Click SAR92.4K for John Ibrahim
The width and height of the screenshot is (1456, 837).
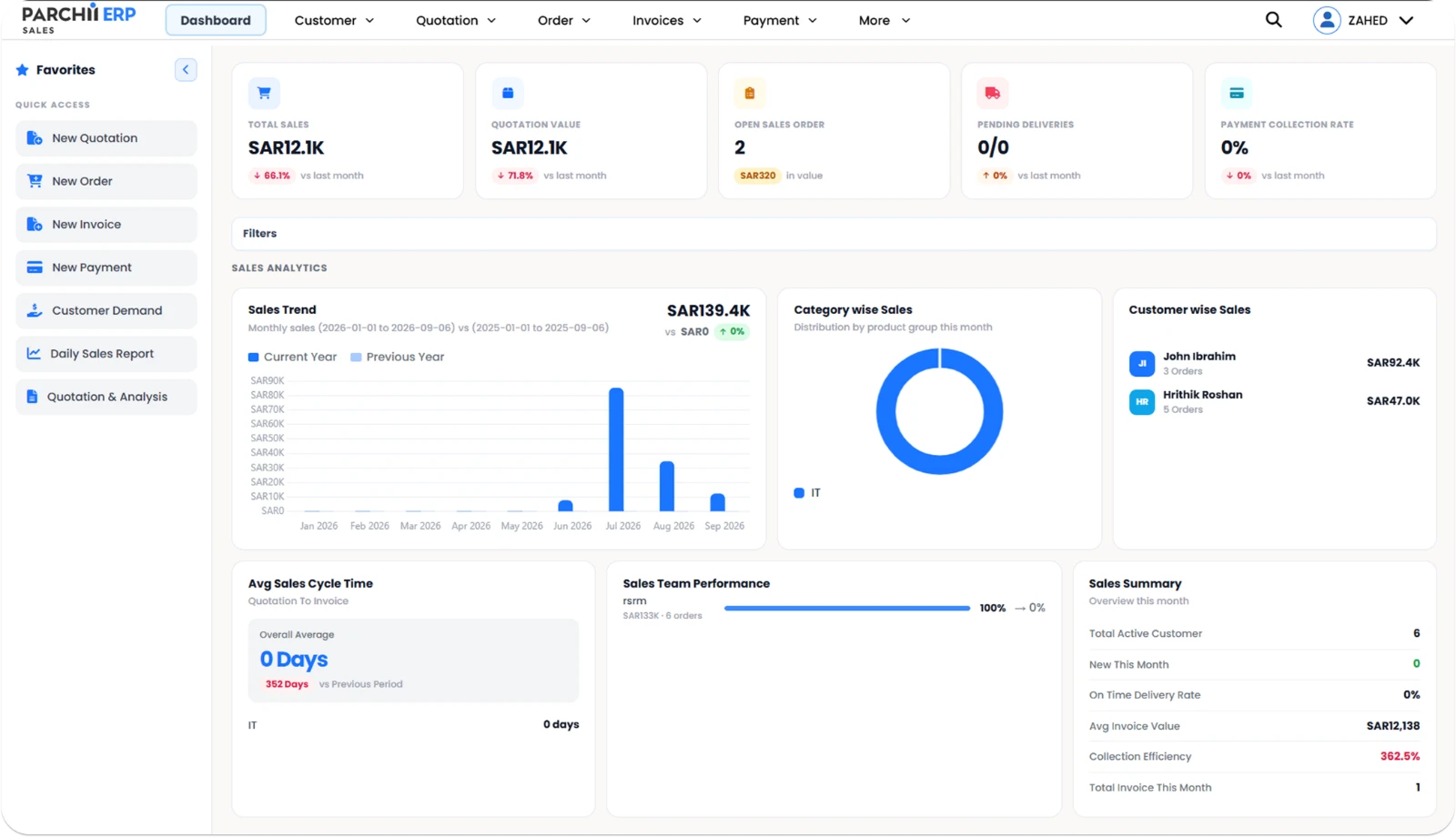(1393, 363)
